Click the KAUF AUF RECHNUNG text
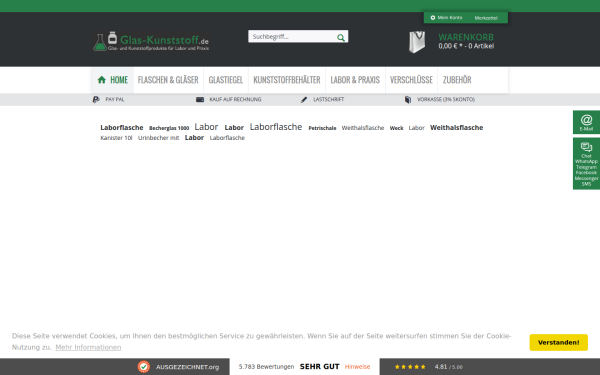 pyautogui.click(x=235, y=99)
